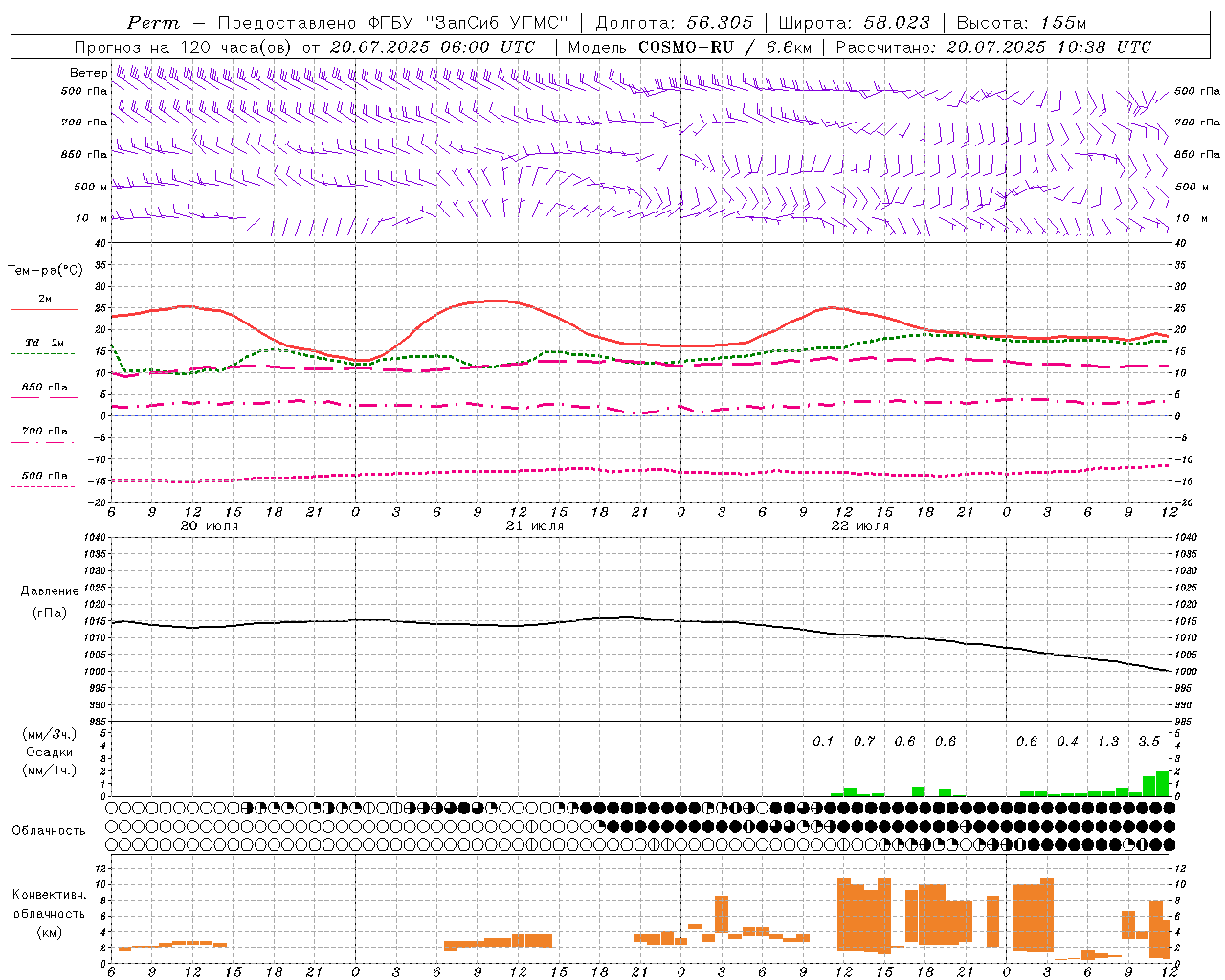The height and width of the screenshot is (980, 1225).
Task: Click the "Тем-ра(°C)" temperature axis label
Action: point(45,271)
